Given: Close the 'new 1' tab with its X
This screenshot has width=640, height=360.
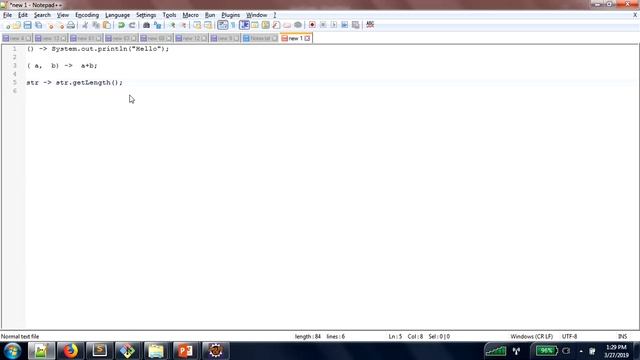Looking at the screenshot, I should 307,38.
